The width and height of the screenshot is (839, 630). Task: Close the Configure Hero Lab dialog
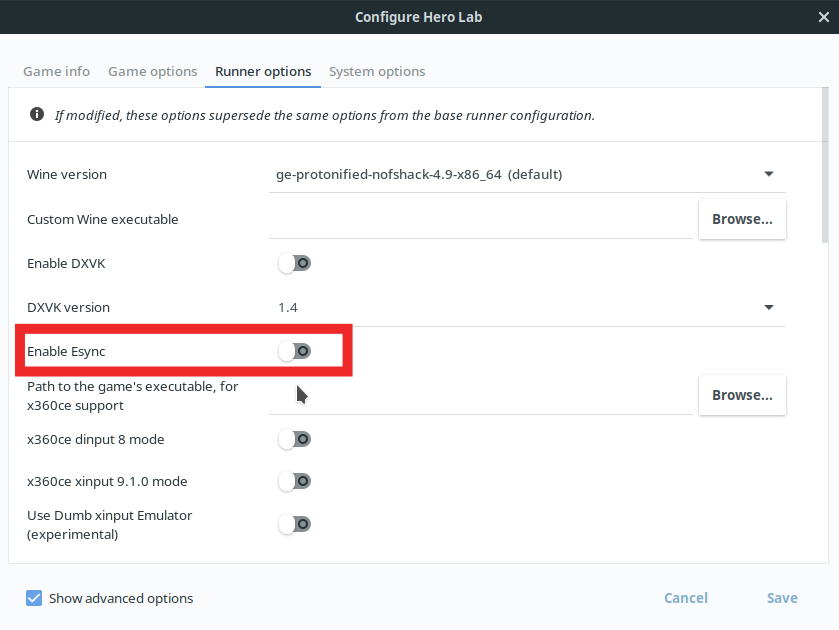(x=823, y=17)
